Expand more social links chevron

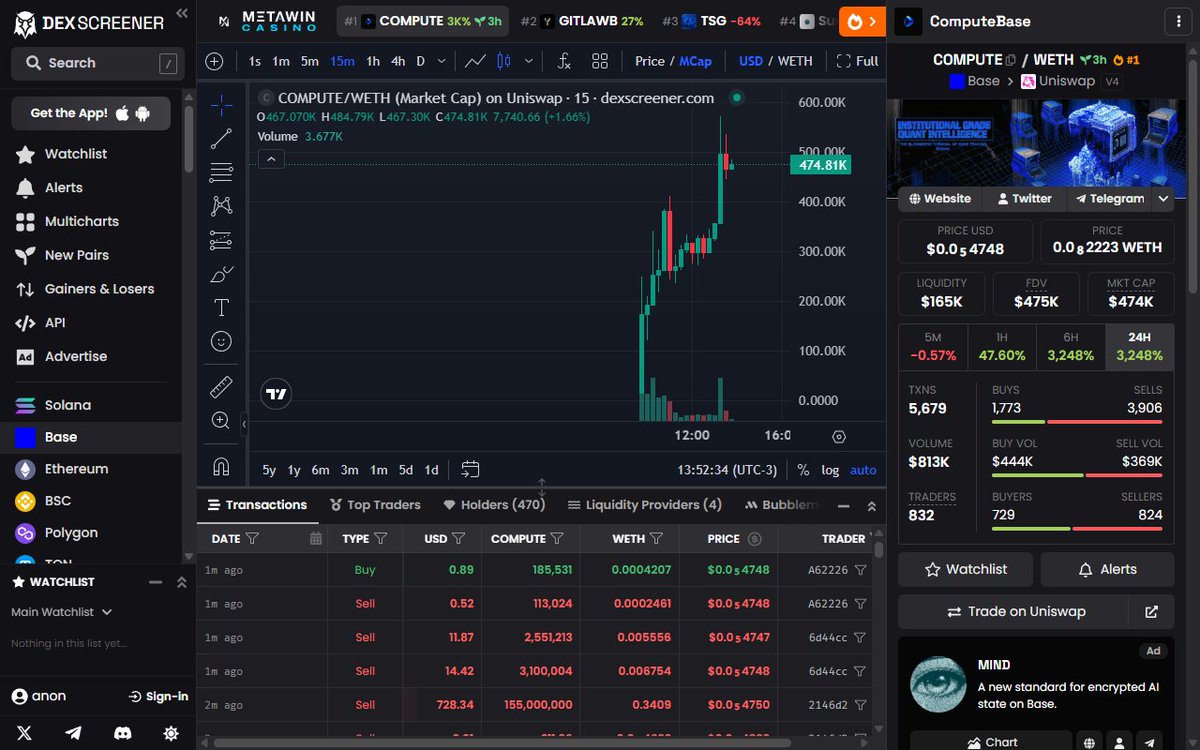click(x=1163, y=199)
